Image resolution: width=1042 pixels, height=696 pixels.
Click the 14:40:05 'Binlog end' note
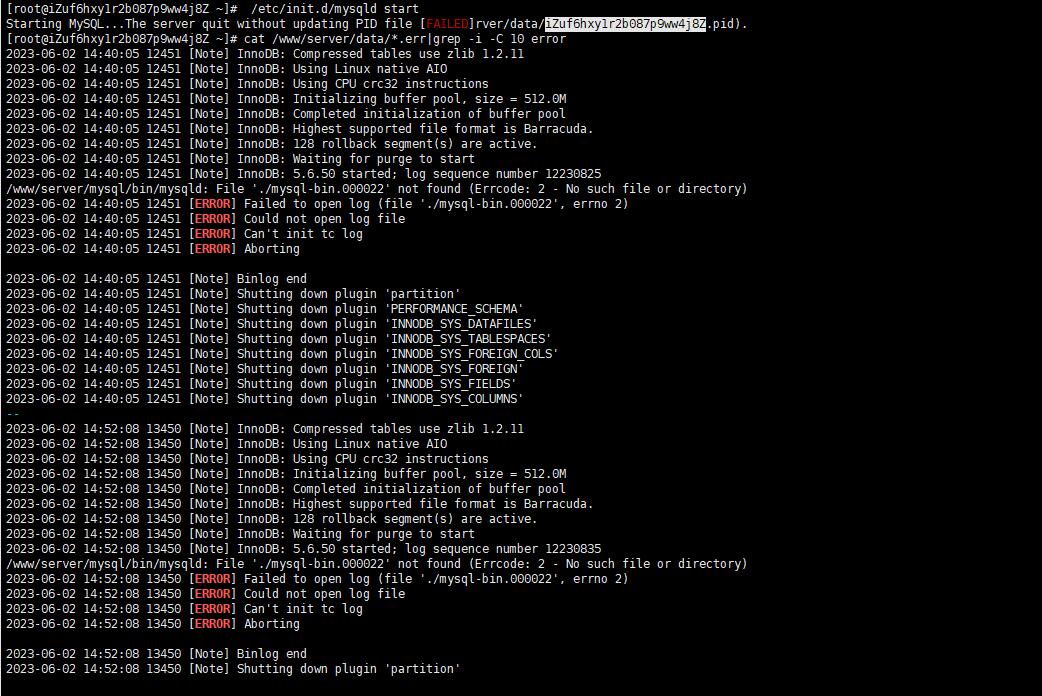[156, 279]
